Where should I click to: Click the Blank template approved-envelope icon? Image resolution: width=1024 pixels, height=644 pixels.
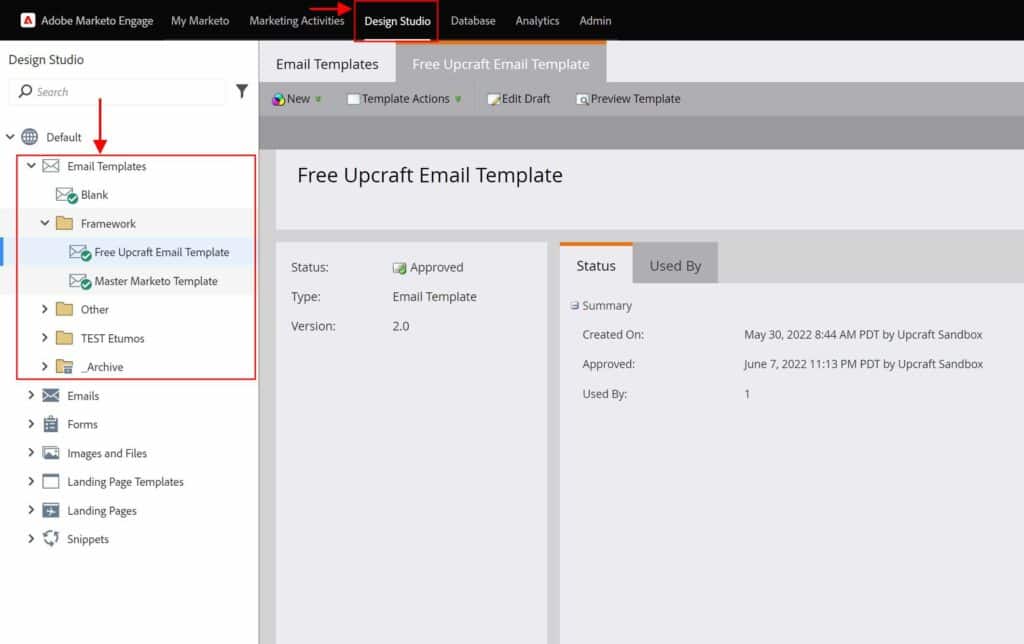pyautogui.click(x=66, y=195)
